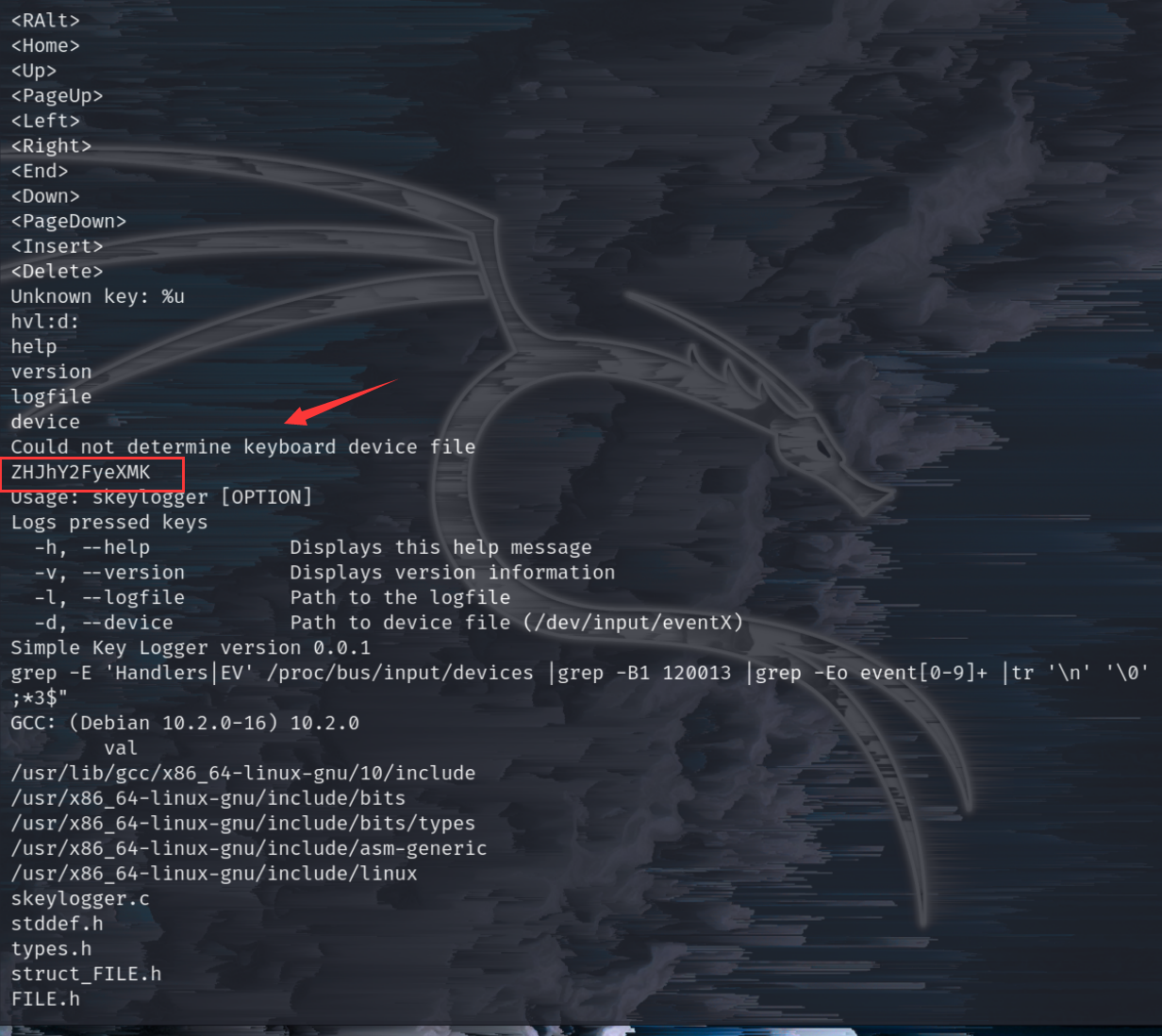The width and height of the screenshot is (1162, 1036).
Task: Click 'GCC: (Debian 10.2.0-16) 10.2.0'
Action: click(x=185, y=723)
